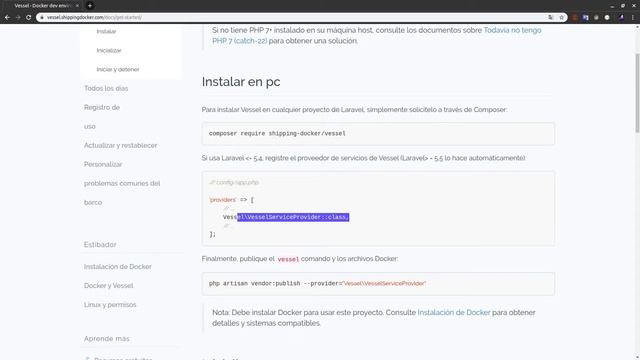Open the Docker y Vessel sidebar item
640x360 pixels.
[109, 286]
